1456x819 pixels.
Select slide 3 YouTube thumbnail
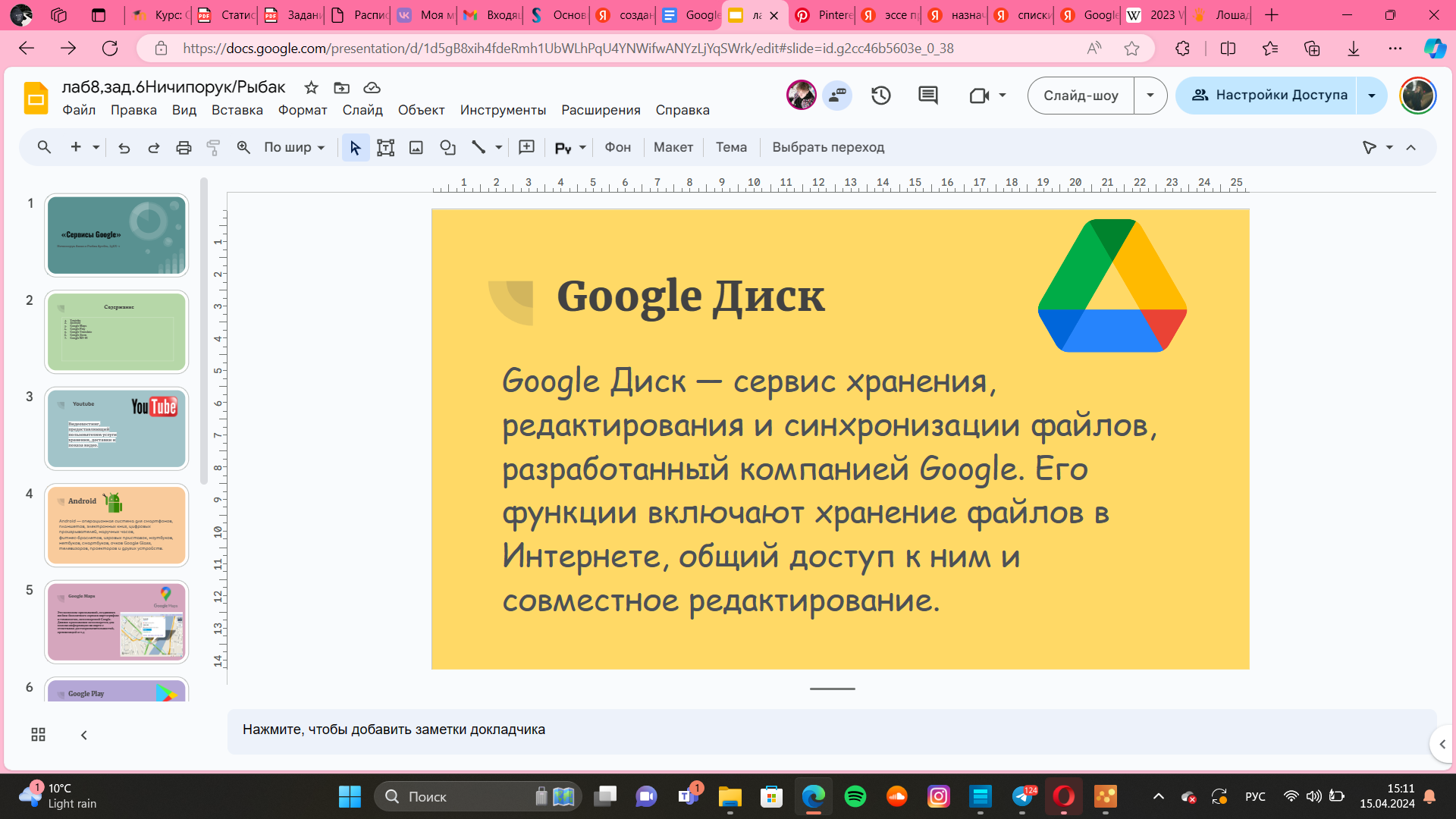coord(116,428)
